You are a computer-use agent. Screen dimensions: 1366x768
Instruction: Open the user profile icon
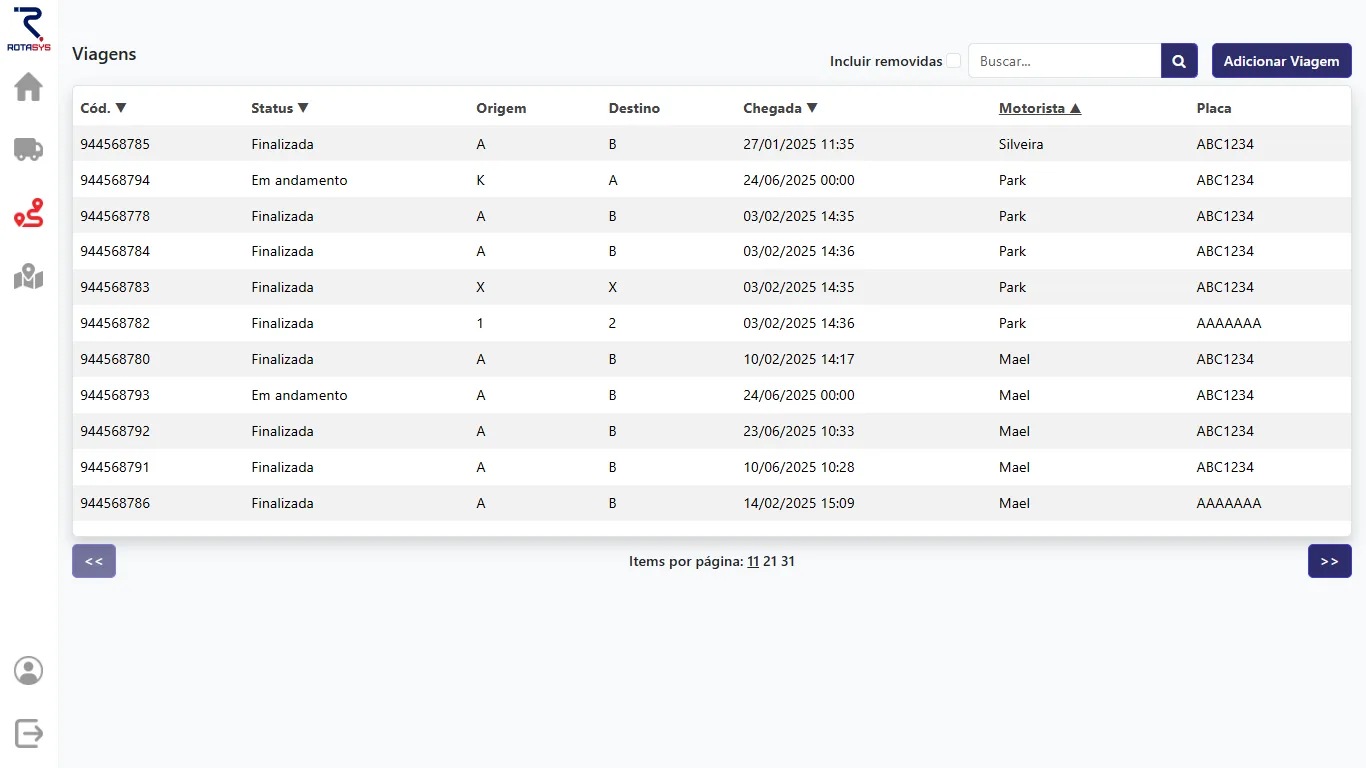click(x=28, y=670)
